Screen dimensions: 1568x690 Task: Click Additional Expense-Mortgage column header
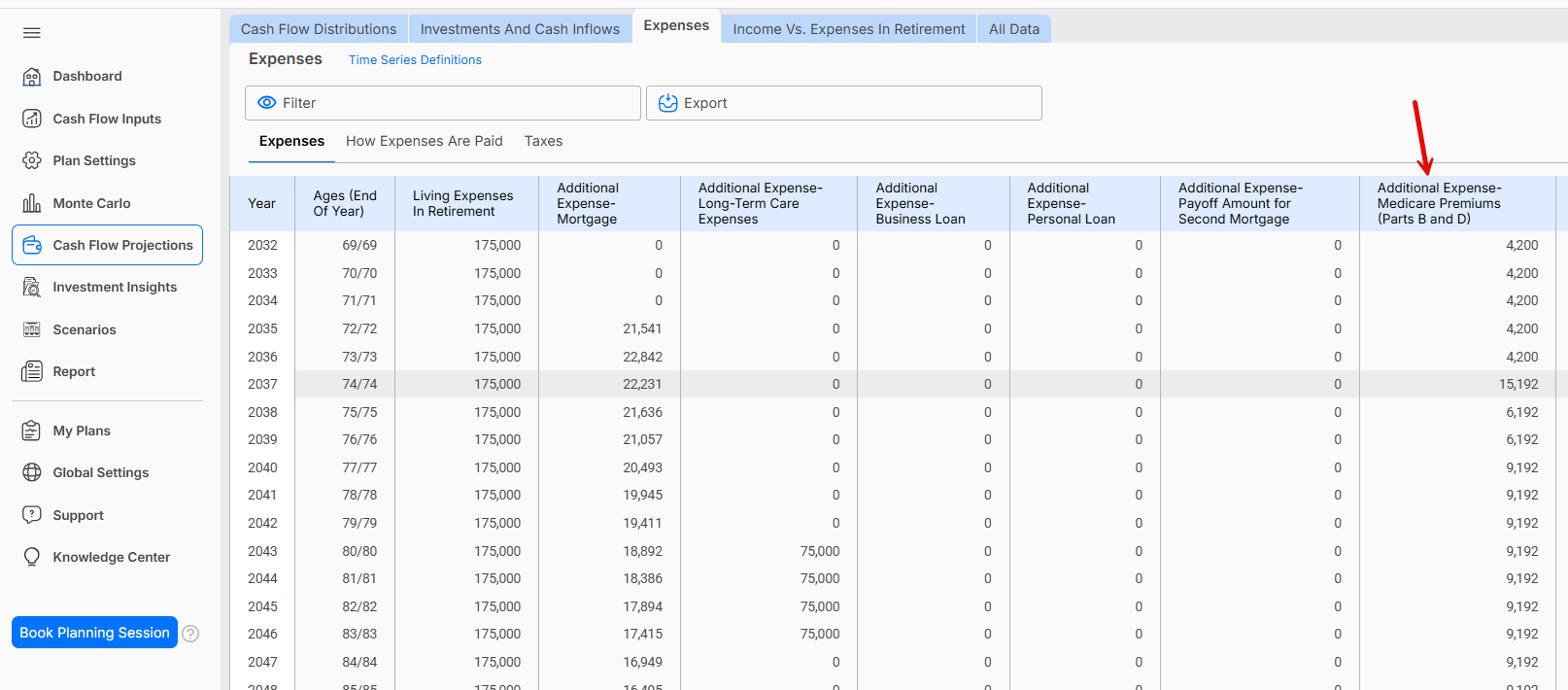tap(609, 204)
